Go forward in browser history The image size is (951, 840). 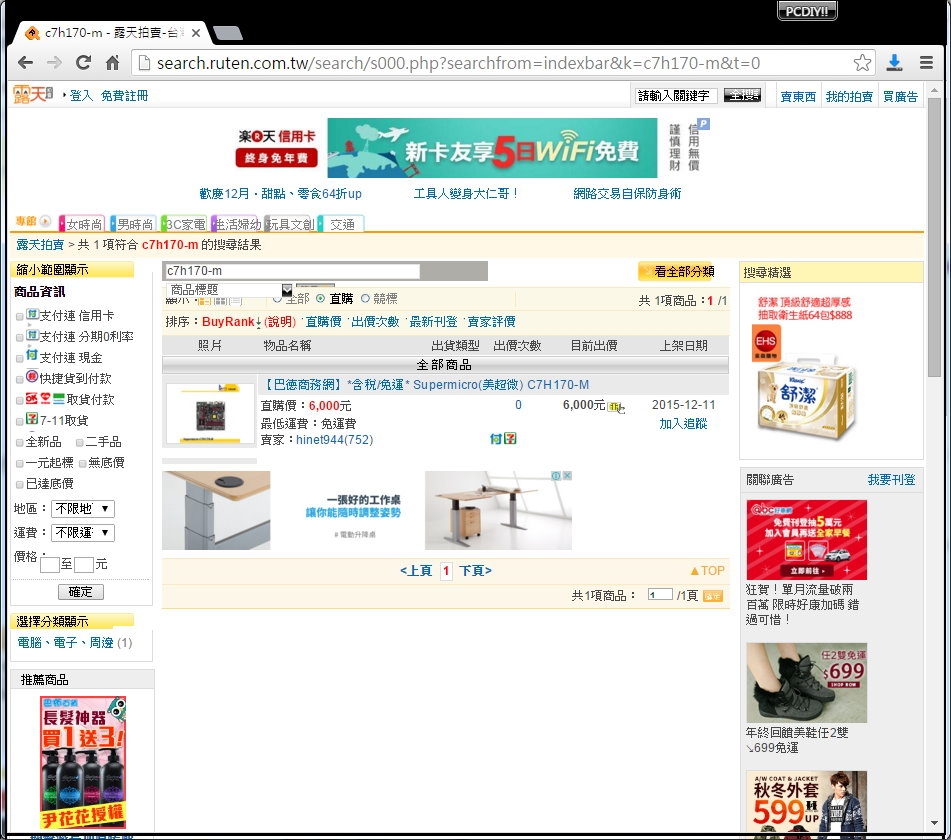click(x=55, y=62)
